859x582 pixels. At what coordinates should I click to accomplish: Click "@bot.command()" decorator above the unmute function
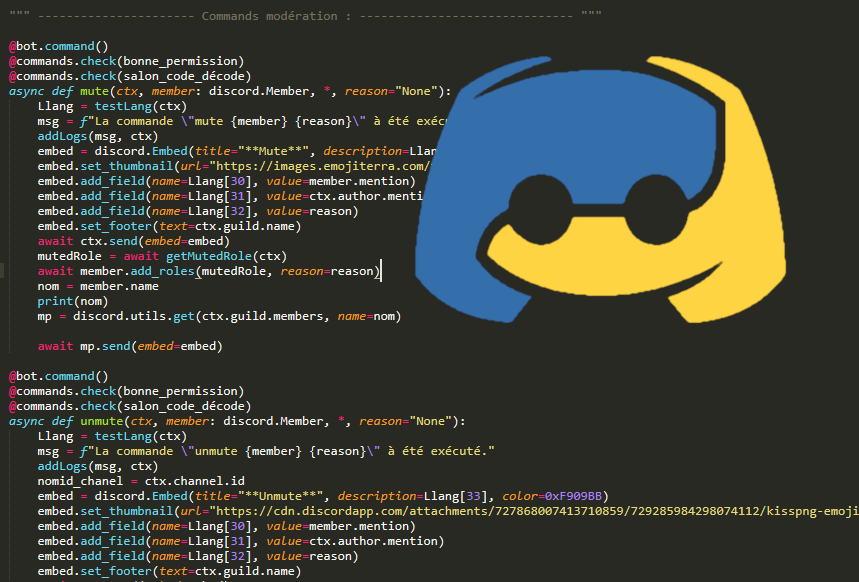click(59, 376)
